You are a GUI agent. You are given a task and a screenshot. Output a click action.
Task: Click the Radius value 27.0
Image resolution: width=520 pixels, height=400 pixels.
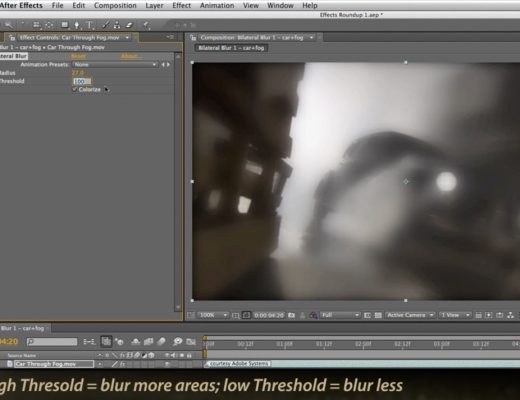77,73
